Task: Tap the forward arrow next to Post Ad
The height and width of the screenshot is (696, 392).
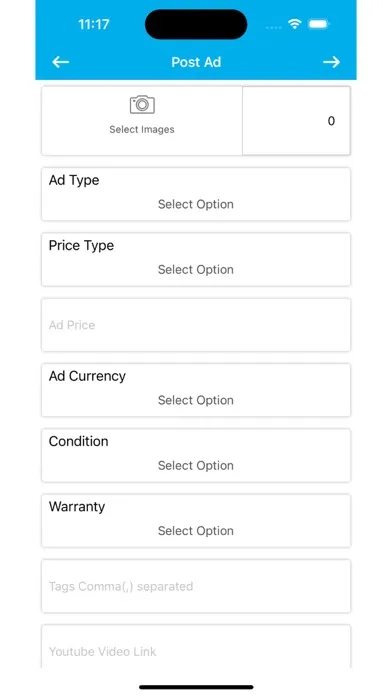Action: pyautogui.click(x=331, y=62)
